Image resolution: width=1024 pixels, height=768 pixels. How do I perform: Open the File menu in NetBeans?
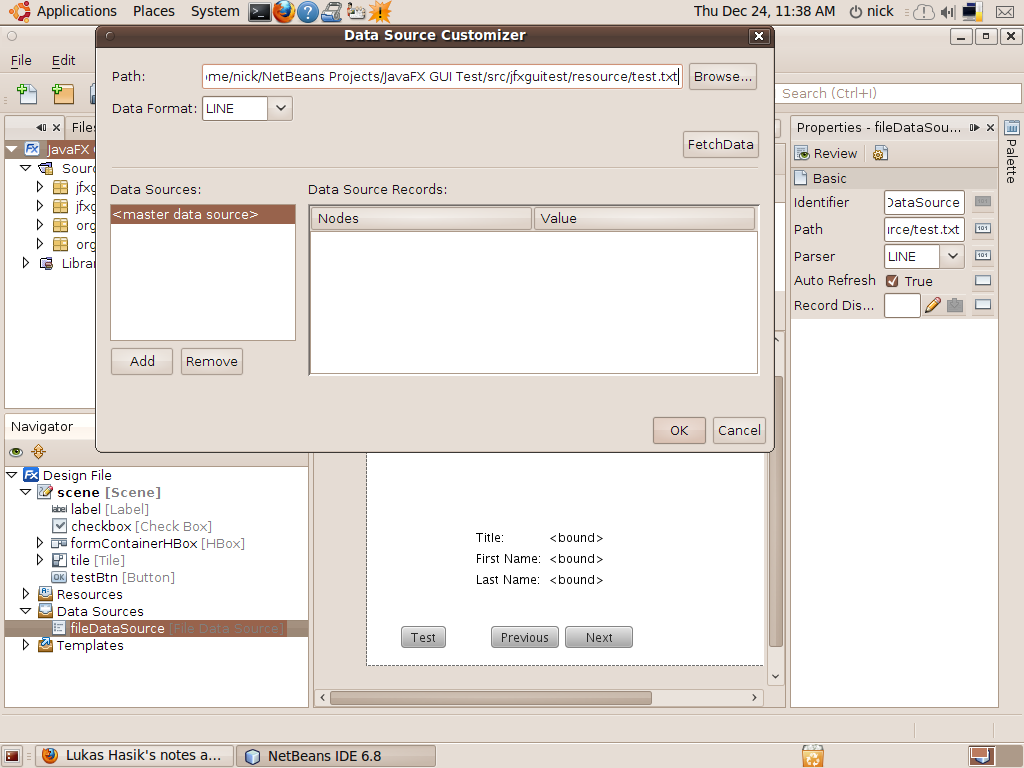[x=21, y=61]
